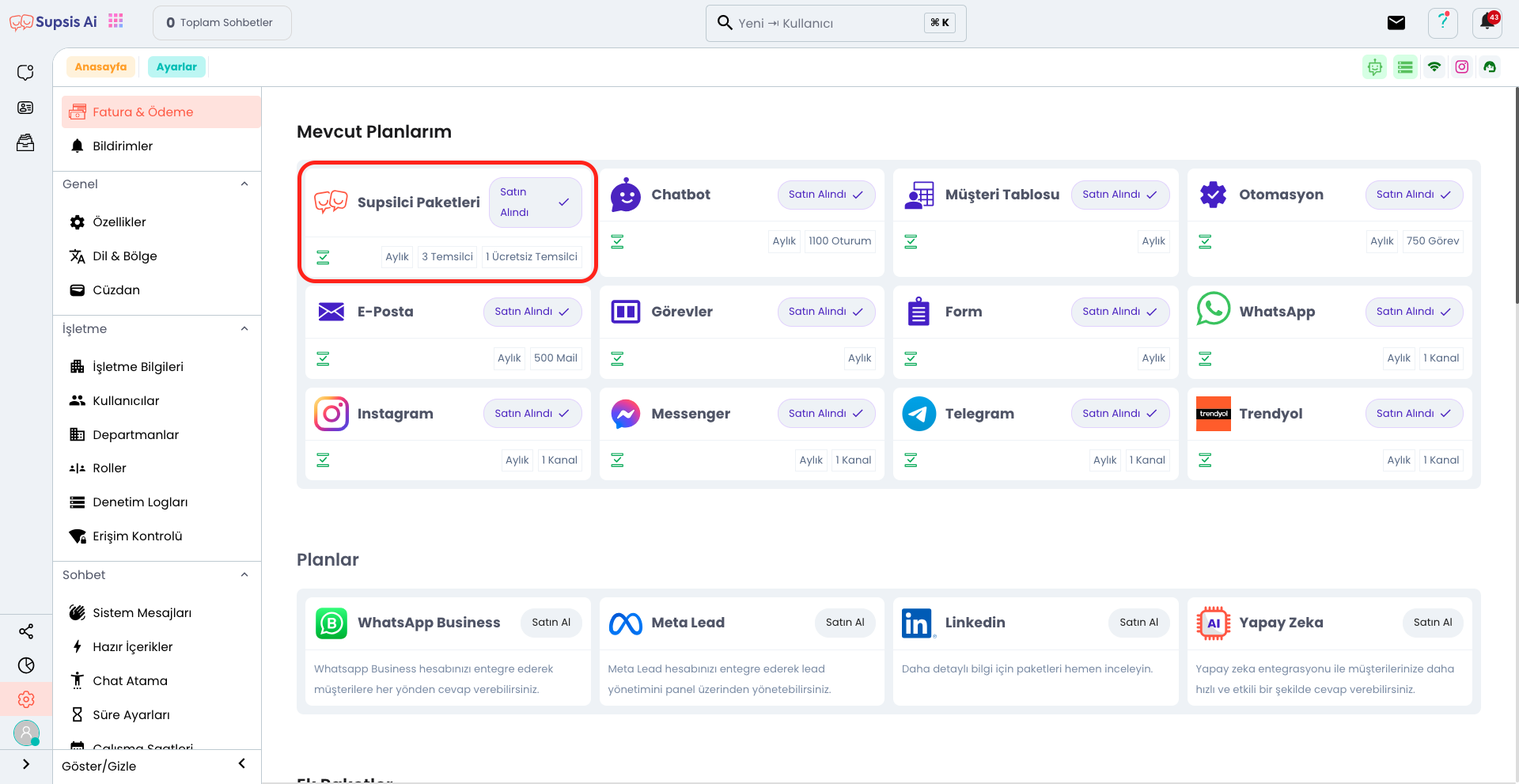Click the Yeni Kullanıcı search field
1519x784 pixels.
tap(835, 23)
